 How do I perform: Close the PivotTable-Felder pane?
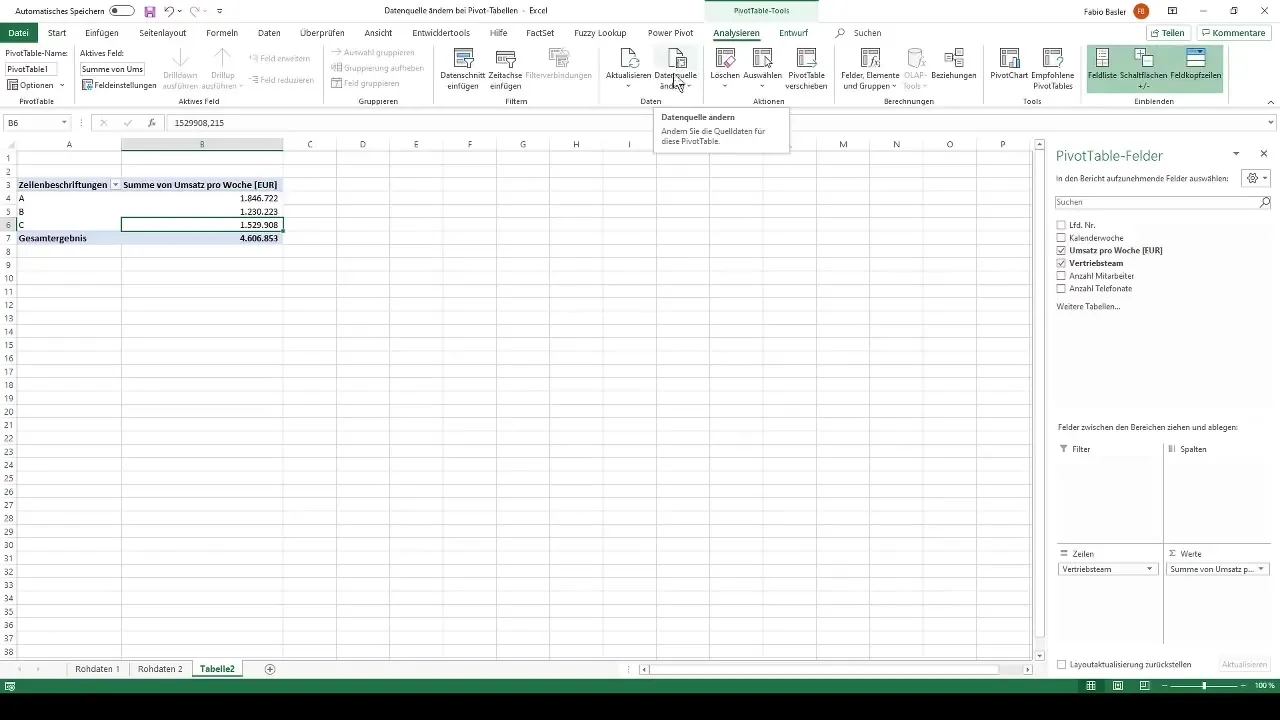click(x=1264, y=154)
